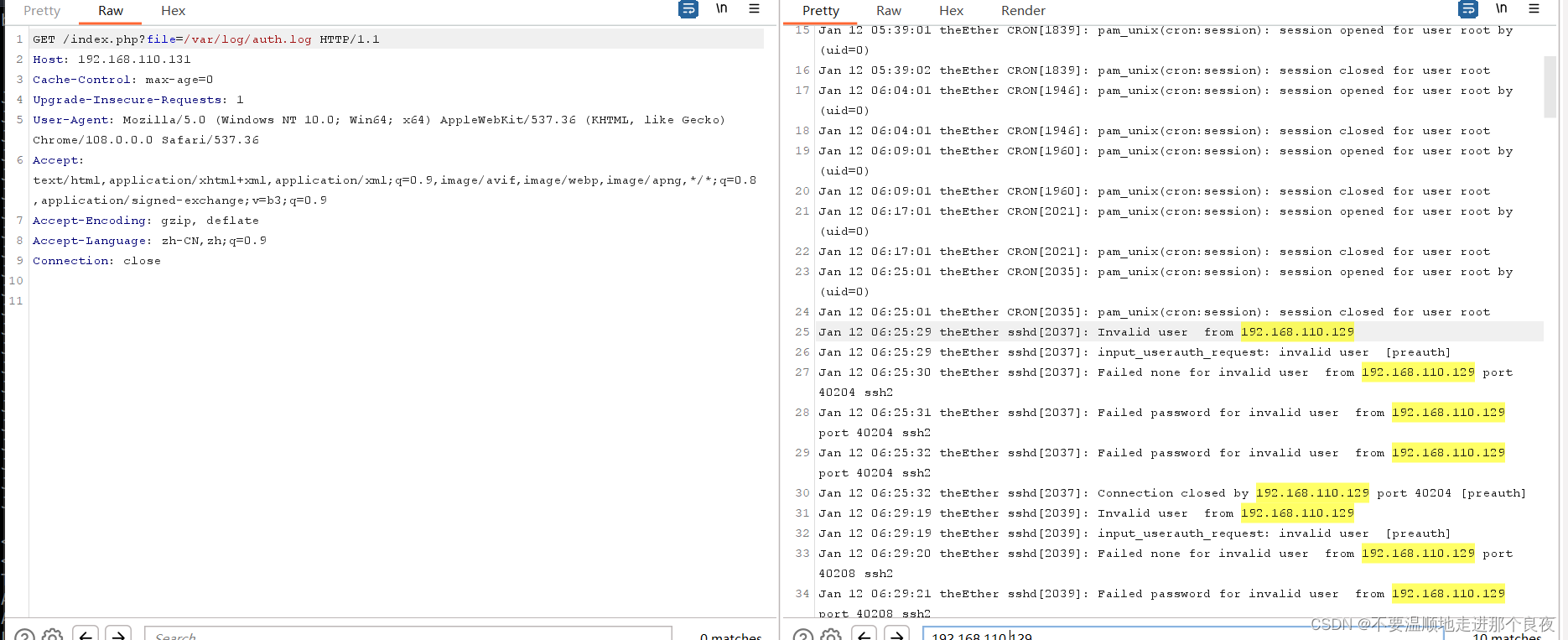Click highlighted IP in line 30 Connection closed
The image size is (1568, 640).
[1312, 493]
